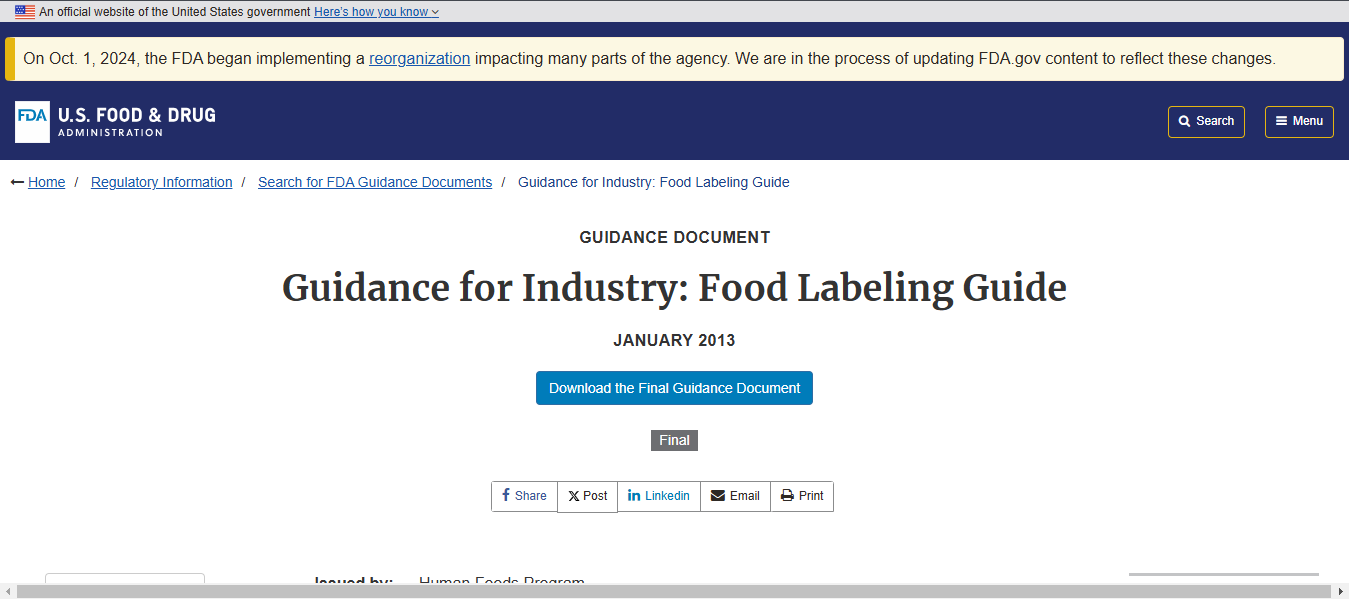Go to the Home breadcrumb

pos(46,182)
